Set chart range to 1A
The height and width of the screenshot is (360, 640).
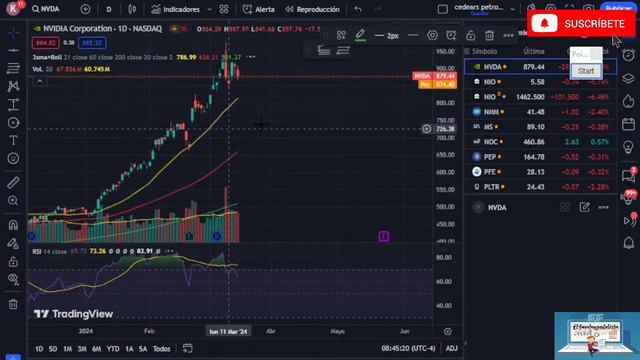(129, 349)
